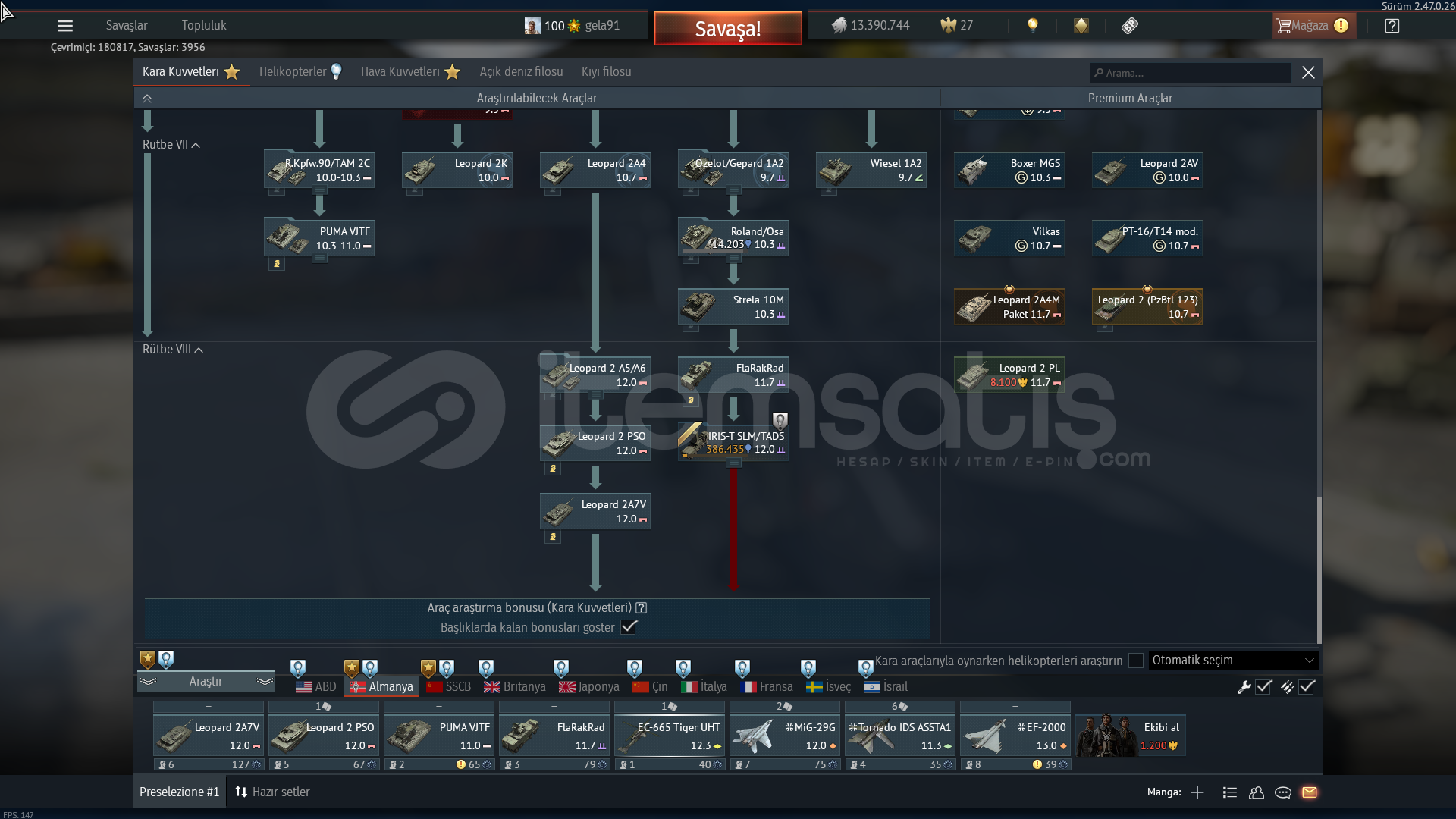Open the hamburger main menu

65,26
